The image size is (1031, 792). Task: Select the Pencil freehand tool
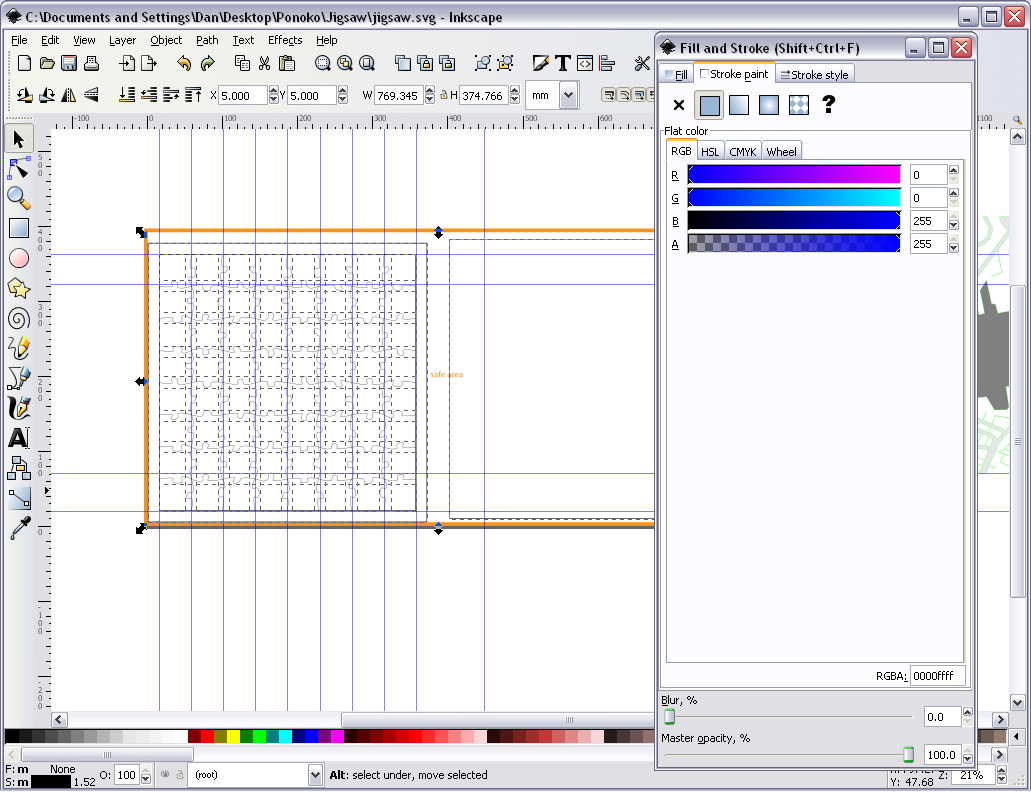pyautogui.click(x=18, y=348)
